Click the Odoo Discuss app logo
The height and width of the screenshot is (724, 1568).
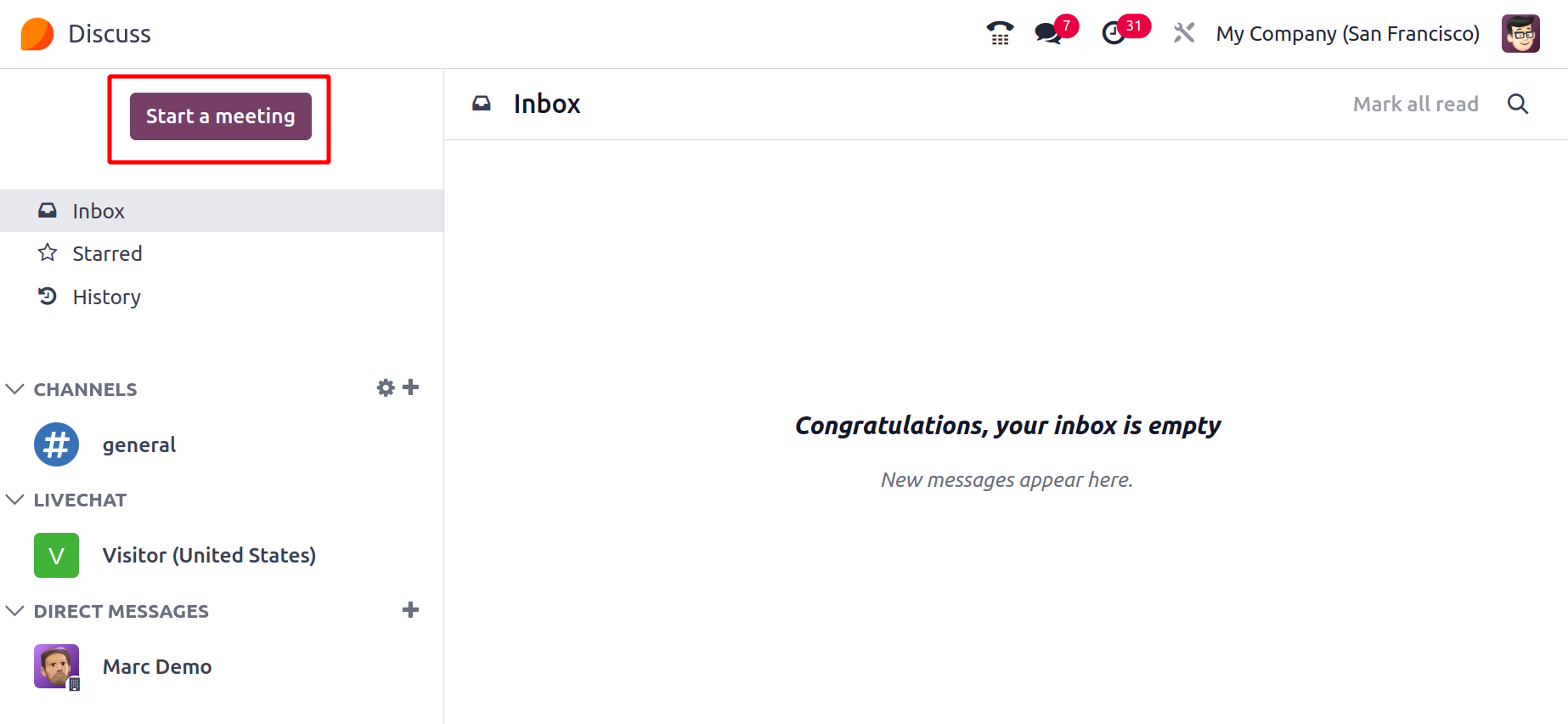coord(37,34)
